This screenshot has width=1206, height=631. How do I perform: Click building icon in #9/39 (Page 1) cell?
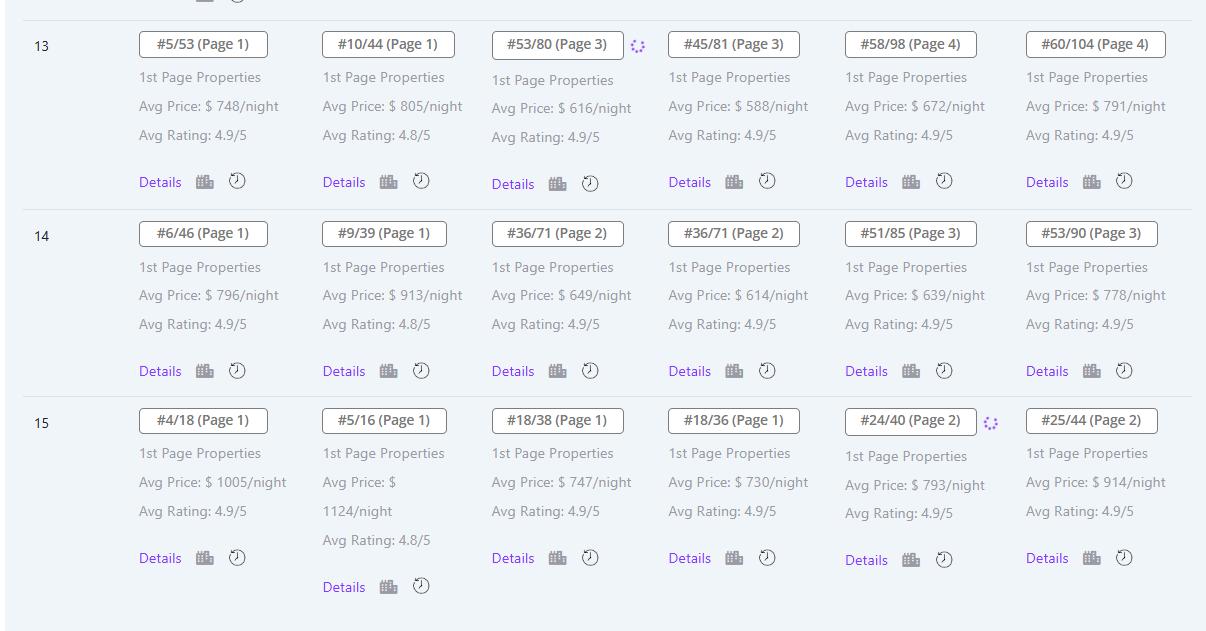tap(389, 371)
